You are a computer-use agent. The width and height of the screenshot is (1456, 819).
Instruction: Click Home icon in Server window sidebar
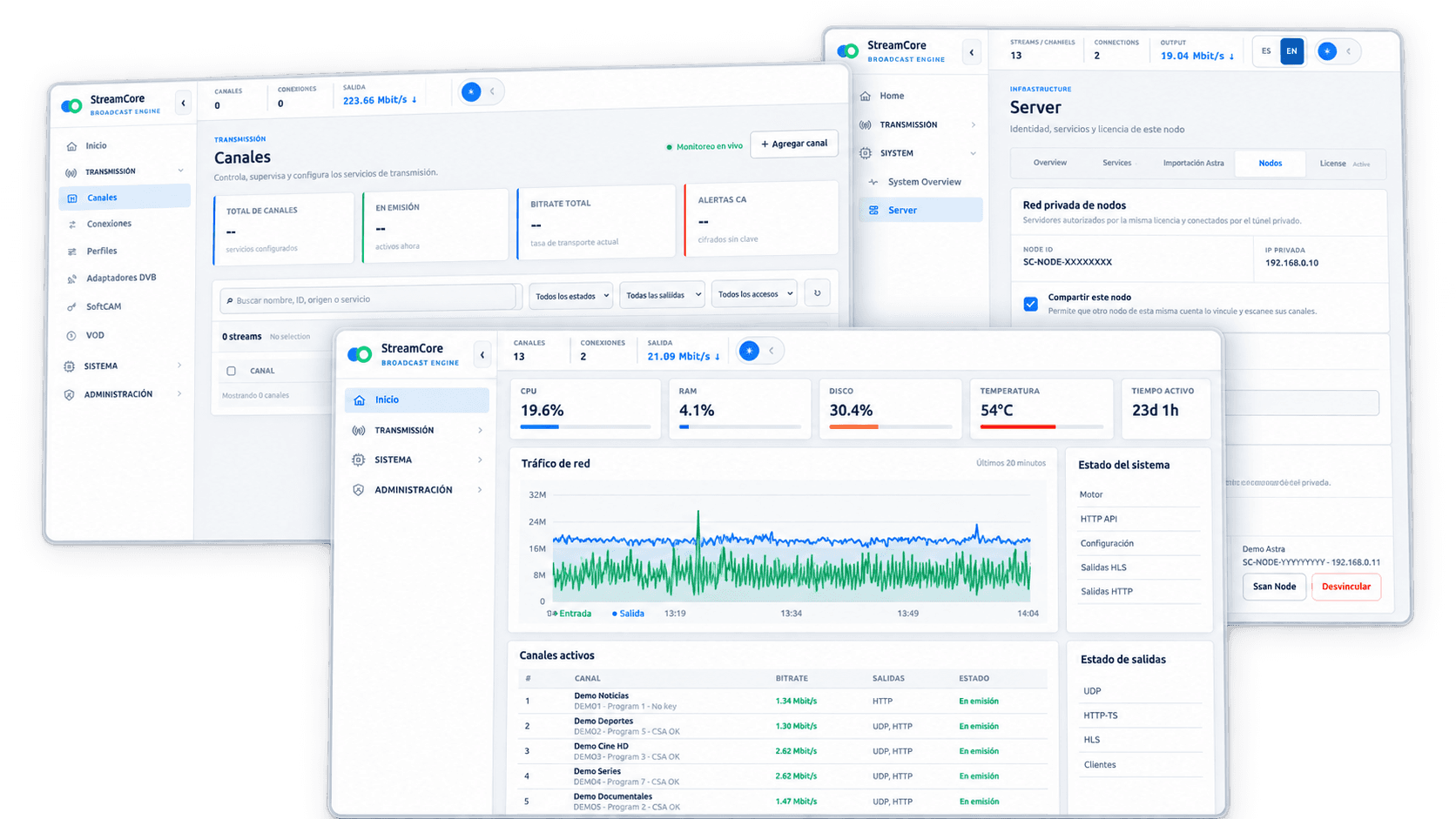click(866, 97)
